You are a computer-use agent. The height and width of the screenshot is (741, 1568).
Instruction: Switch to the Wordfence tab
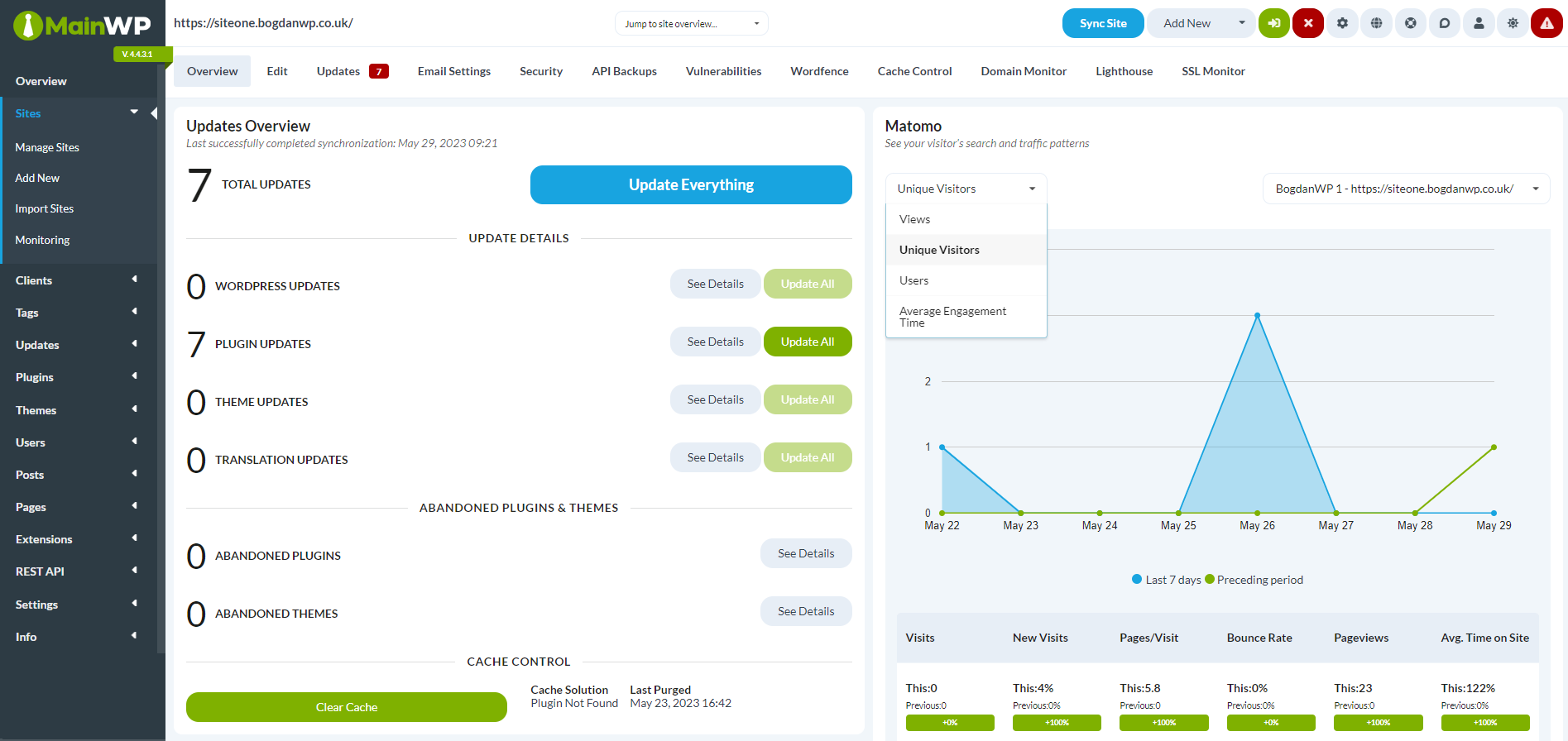pyautogui.click(x=820, y=71)
